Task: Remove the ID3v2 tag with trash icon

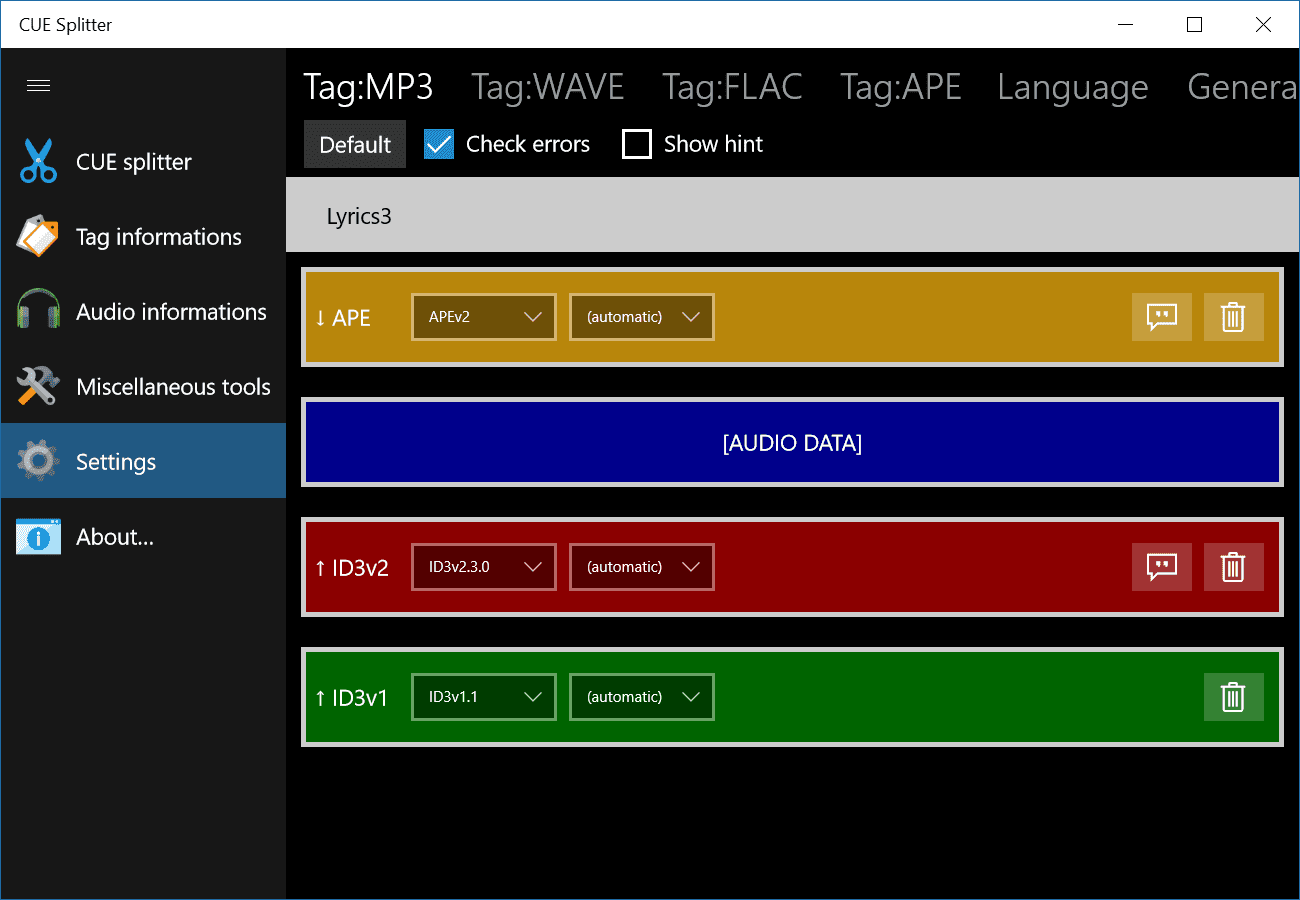Action: 1233,567
